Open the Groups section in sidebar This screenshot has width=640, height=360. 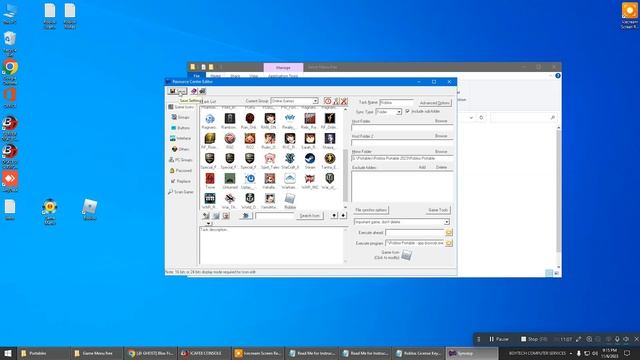tap(181, 117)
